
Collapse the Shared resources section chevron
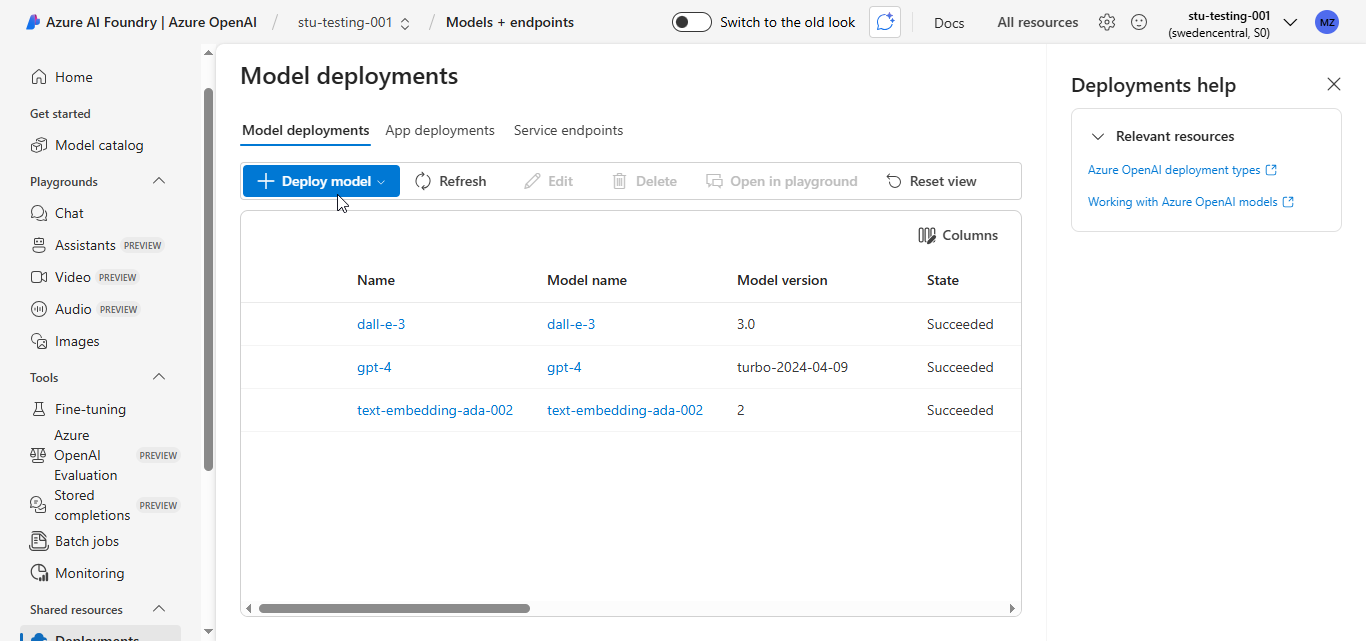click(159, 609)
